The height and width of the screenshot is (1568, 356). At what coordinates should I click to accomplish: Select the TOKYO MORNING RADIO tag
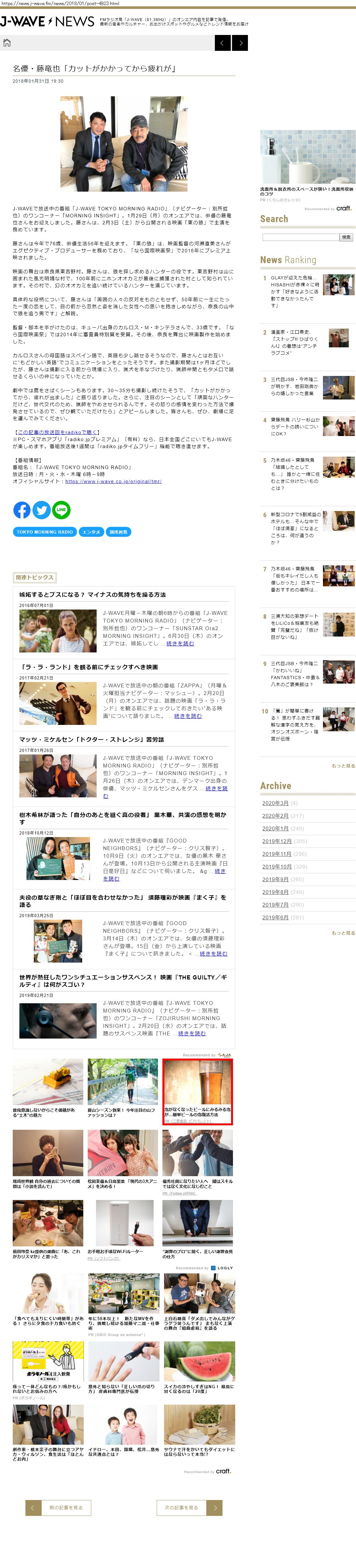point(45,532)
